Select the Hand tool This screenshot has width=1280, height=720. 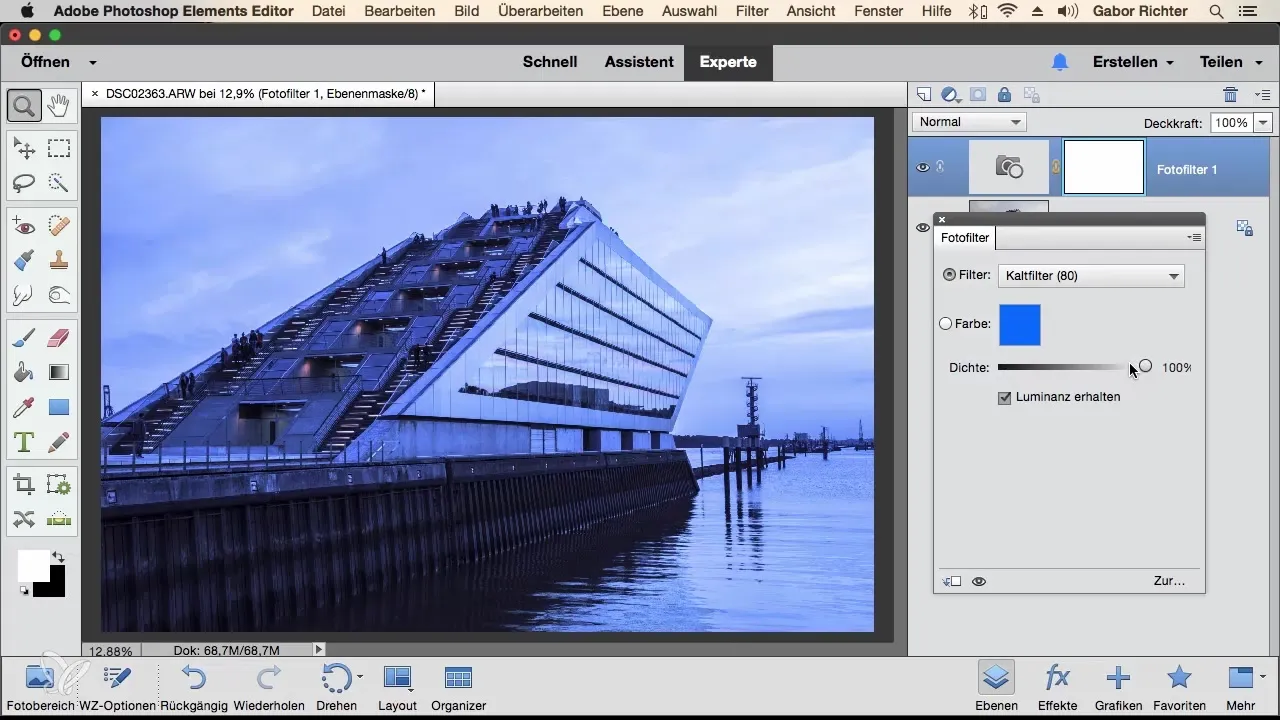point(58,105)
